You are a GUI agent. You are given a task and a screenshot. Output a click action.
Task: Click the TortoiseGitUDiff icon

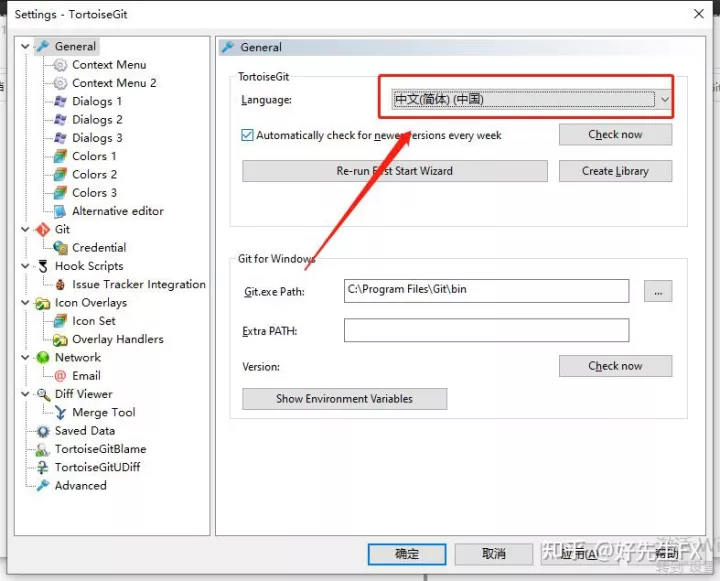point(43,468)
